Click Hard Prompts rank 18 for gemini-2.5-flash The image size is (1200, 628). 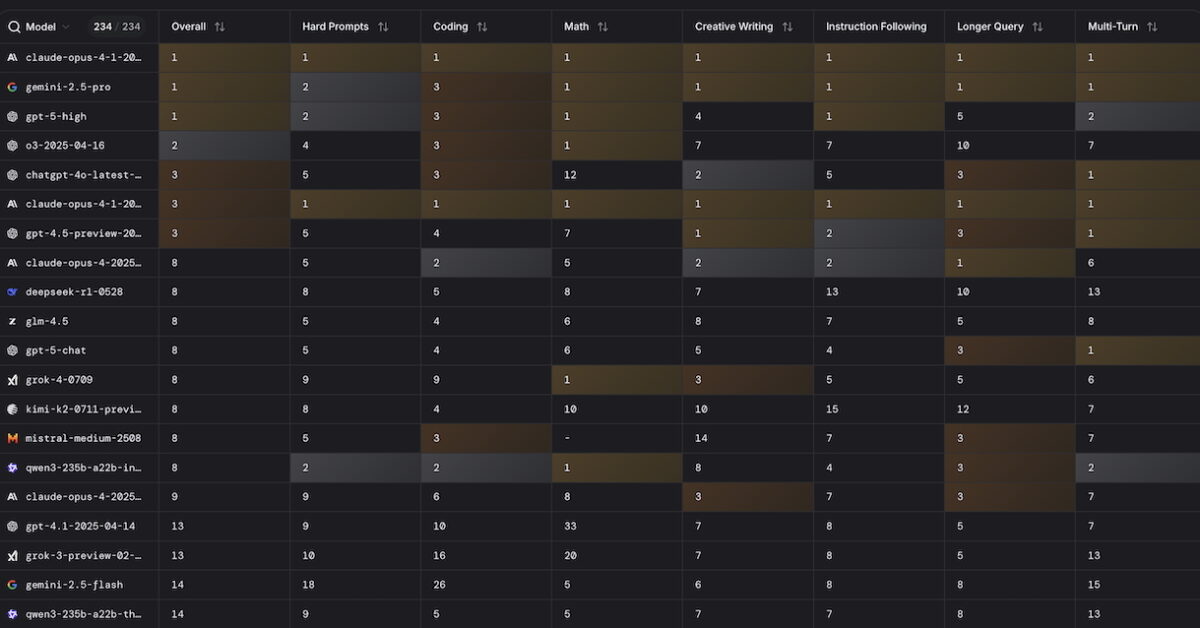(309, 584)
